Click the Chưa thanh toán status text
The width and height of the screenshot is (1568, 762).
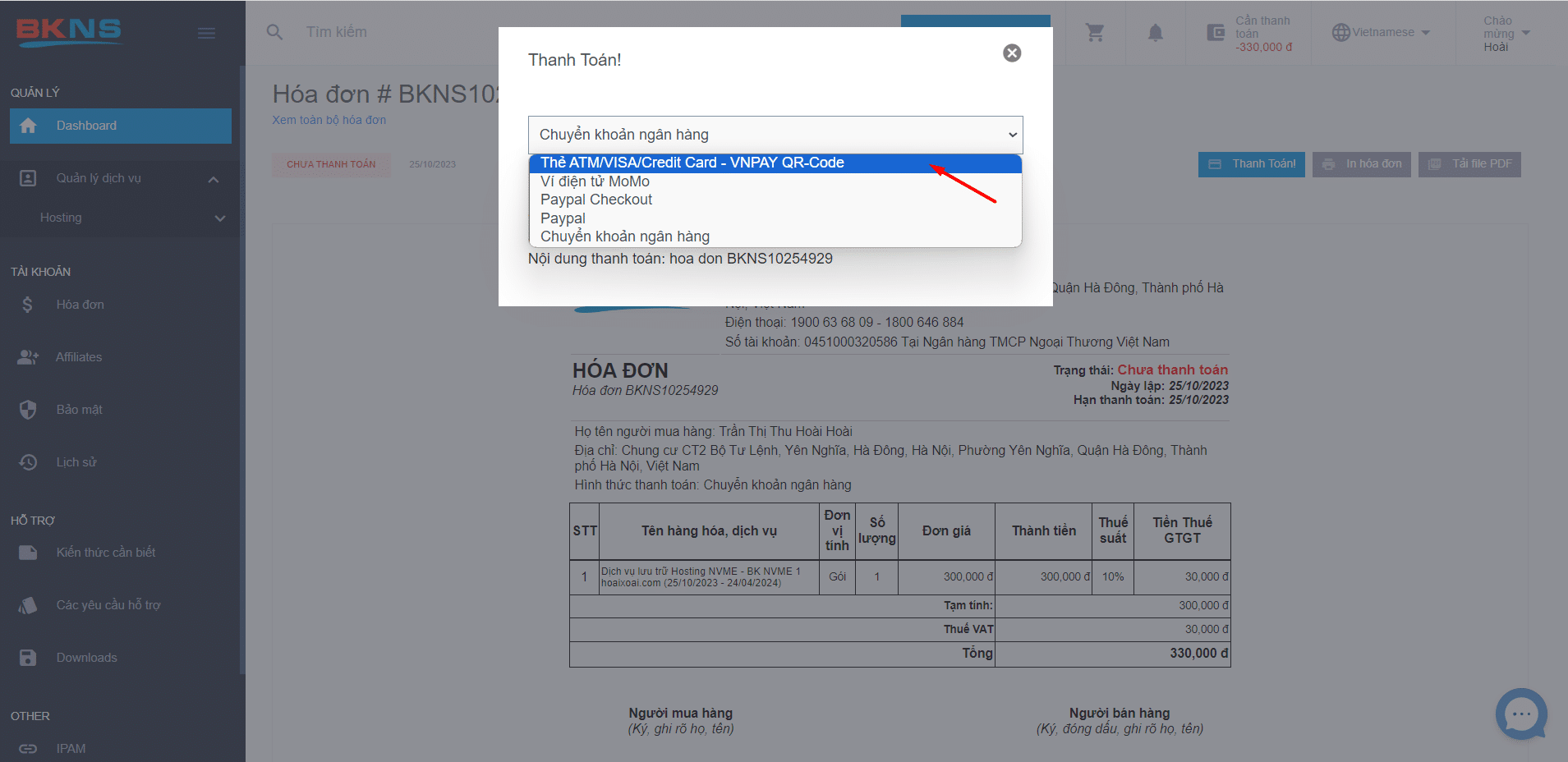point(1172,370)
